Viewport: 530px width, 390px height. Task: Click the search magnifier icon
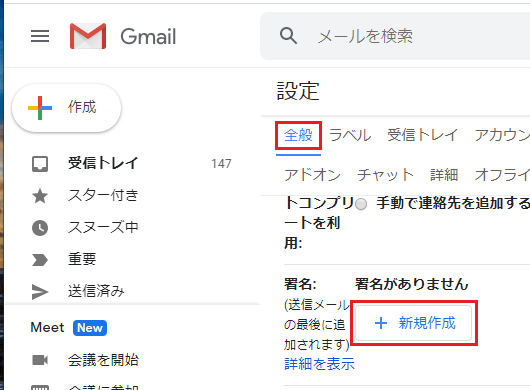288,35
